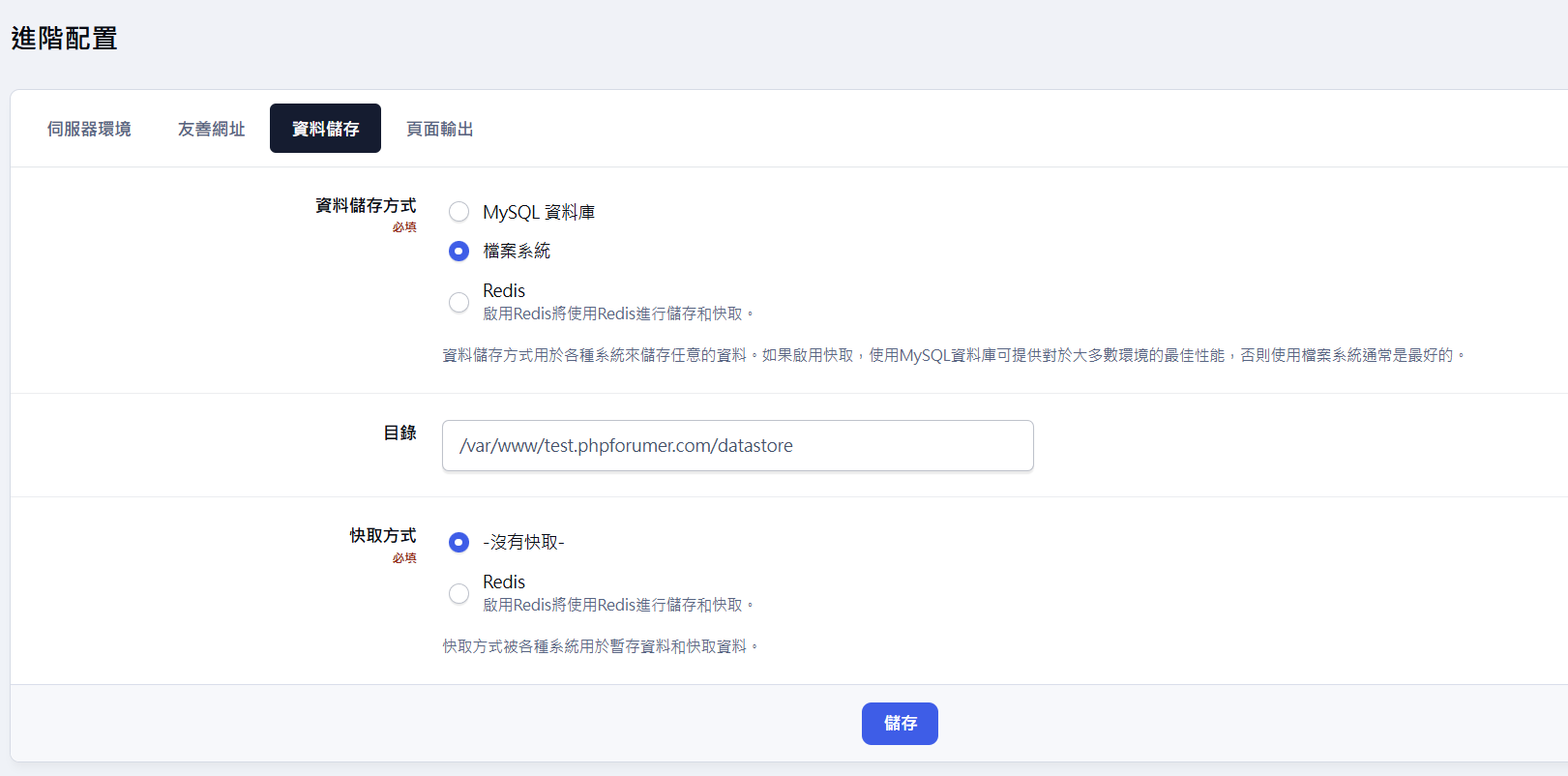The height and width of the screenshot is (776, 1568).
Task: Click the cache method help text
Action: click(600, 646)
